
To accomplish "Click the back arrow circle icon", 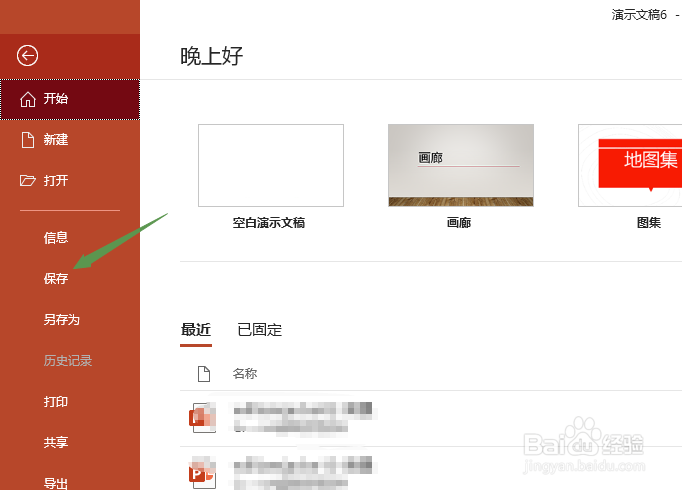I will tap(27, 56).
